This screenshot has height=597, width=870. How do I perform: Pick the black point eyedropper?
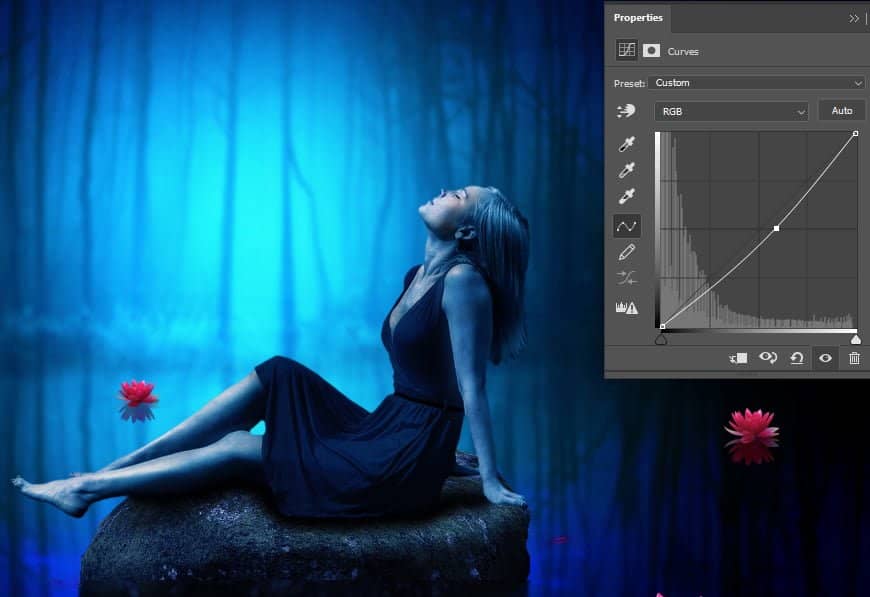coord(627,146)
